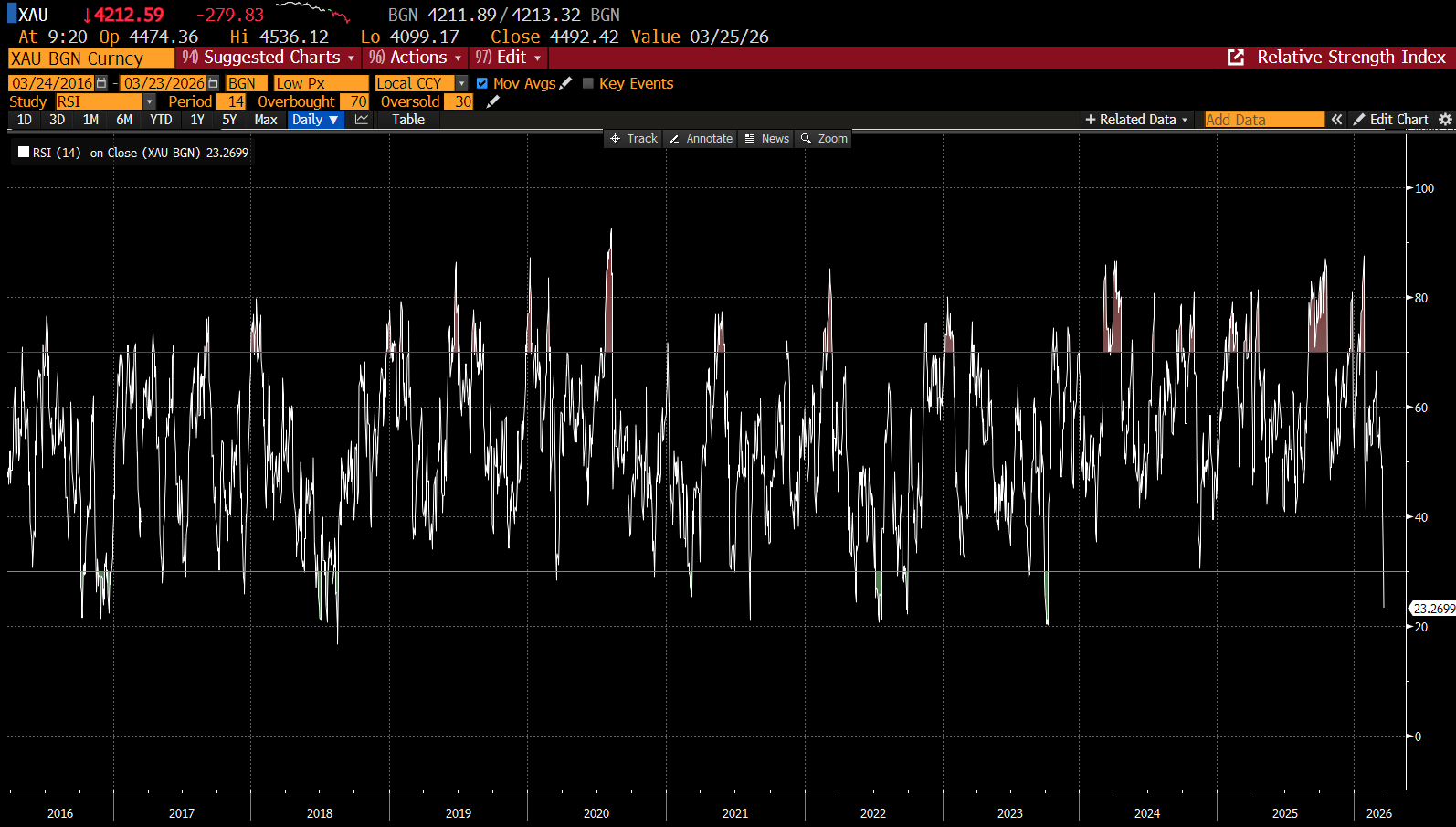The image size is (1456, 827).
Task: Select the 5Y time range tab
Action: [x=229, y=120]
